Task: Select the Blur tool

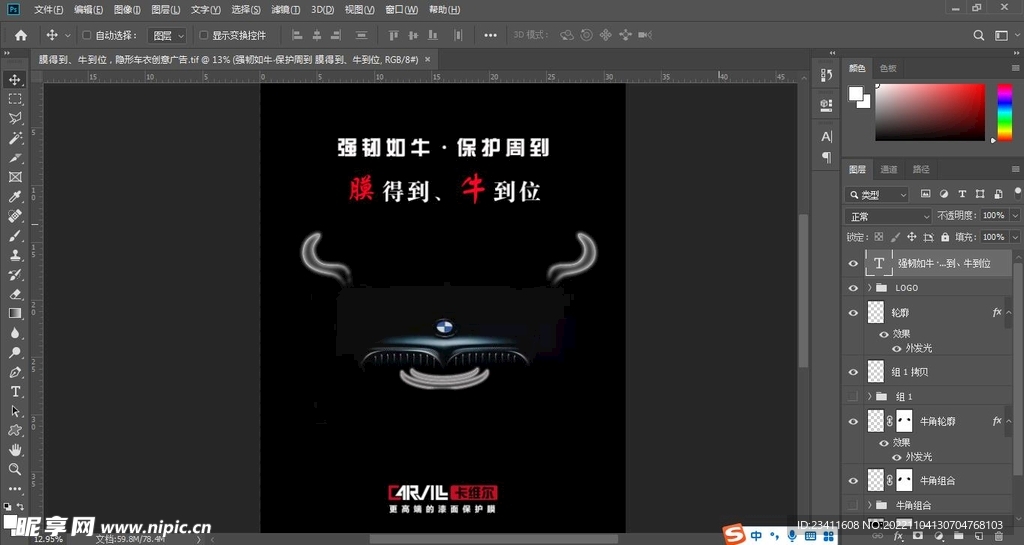Action: tap(14, 333)
